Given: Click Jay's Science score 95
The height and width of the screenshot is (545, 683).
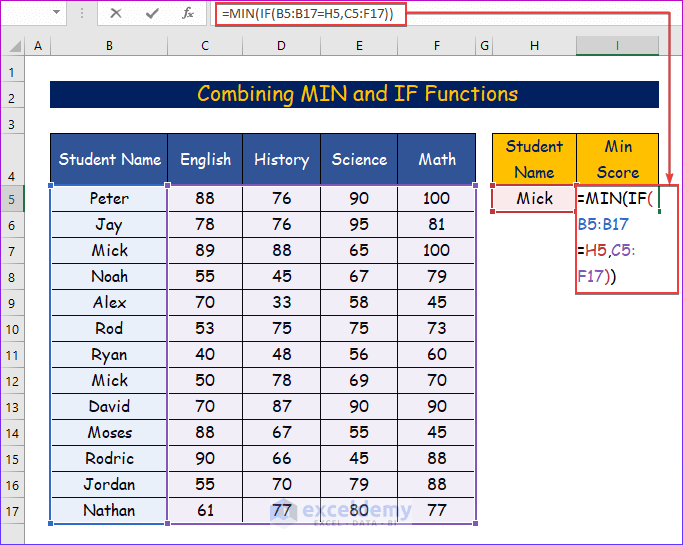Looking at the screenshot, I should click(359, 225).
